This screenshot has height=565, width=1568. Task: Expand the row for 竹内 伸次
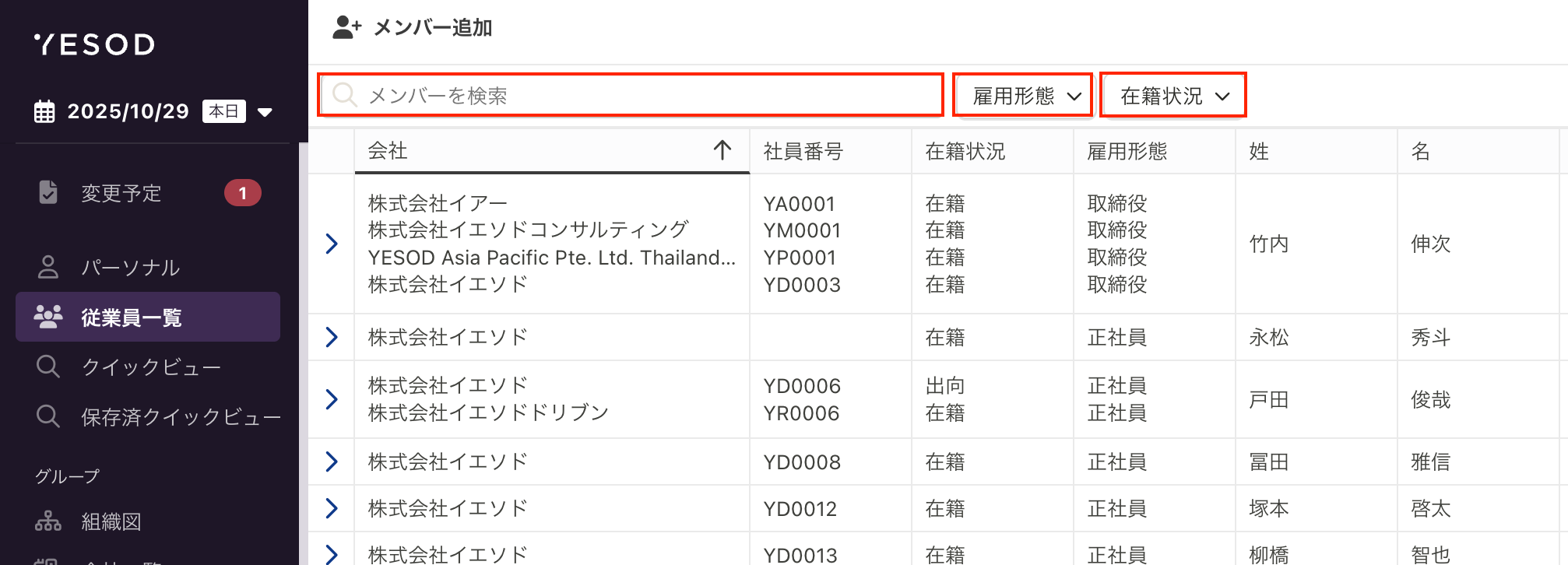[332, 244]
